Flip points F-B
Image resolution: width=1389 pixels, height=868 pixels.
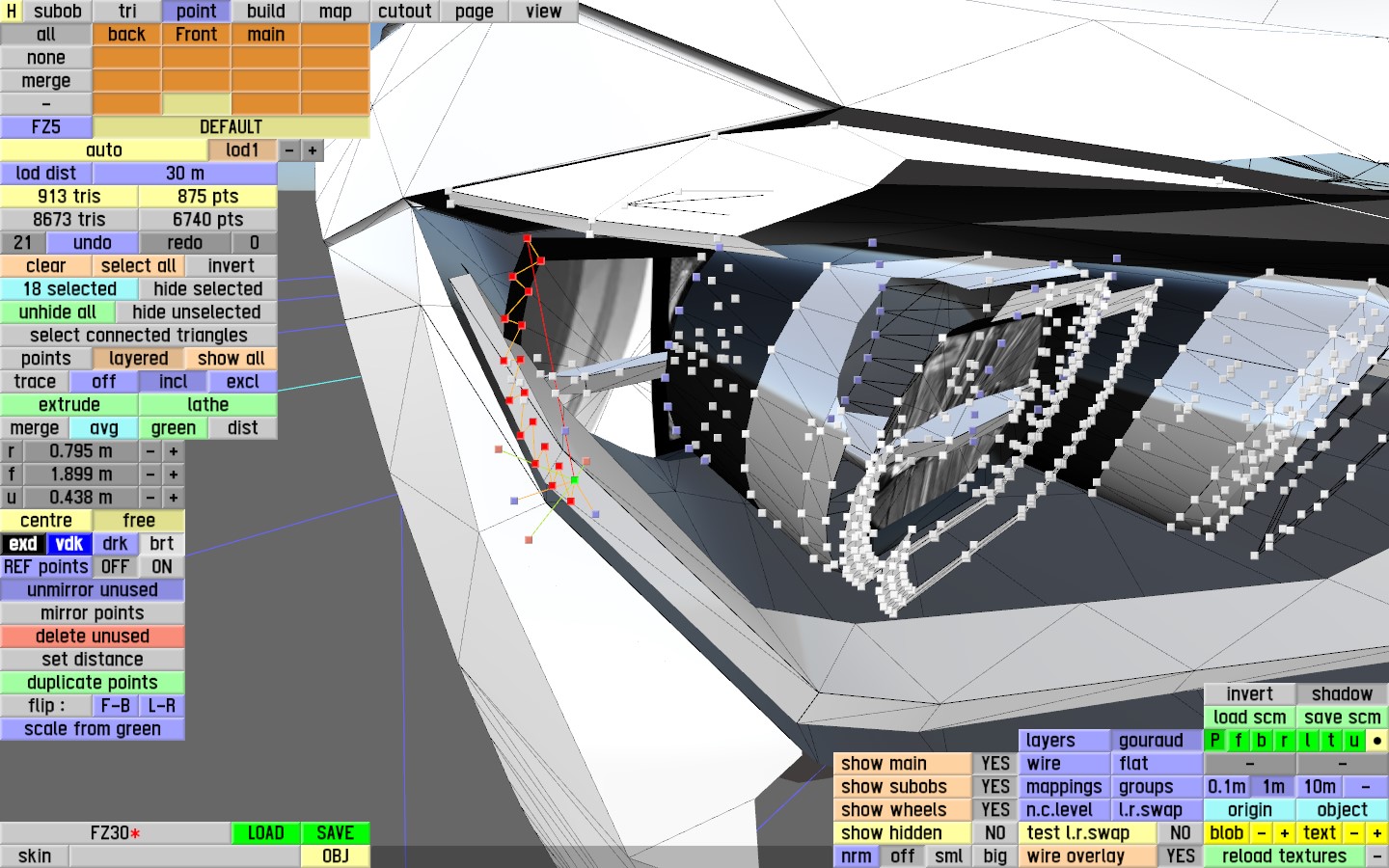[116, 706]
